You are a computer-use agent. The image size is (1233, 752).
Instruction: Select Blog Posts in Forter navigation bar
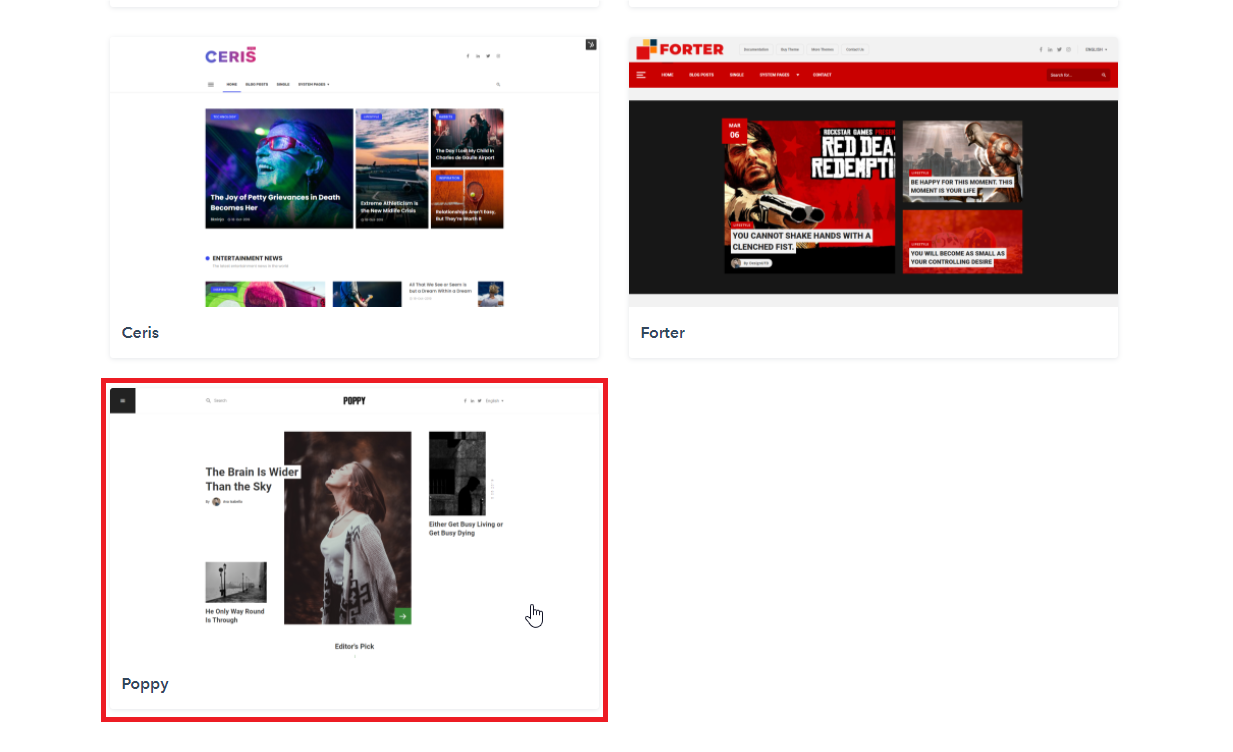pos(702,75)
